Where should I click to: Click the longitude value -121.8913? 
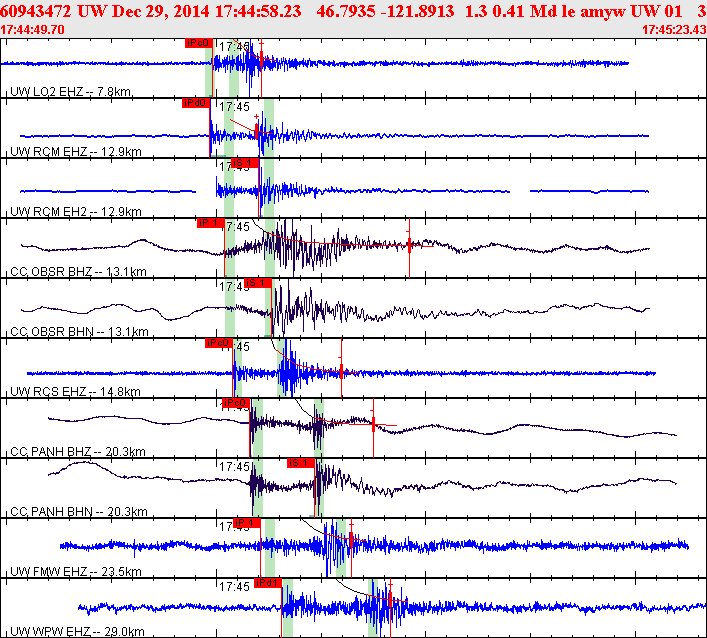(x=418, y=11)
